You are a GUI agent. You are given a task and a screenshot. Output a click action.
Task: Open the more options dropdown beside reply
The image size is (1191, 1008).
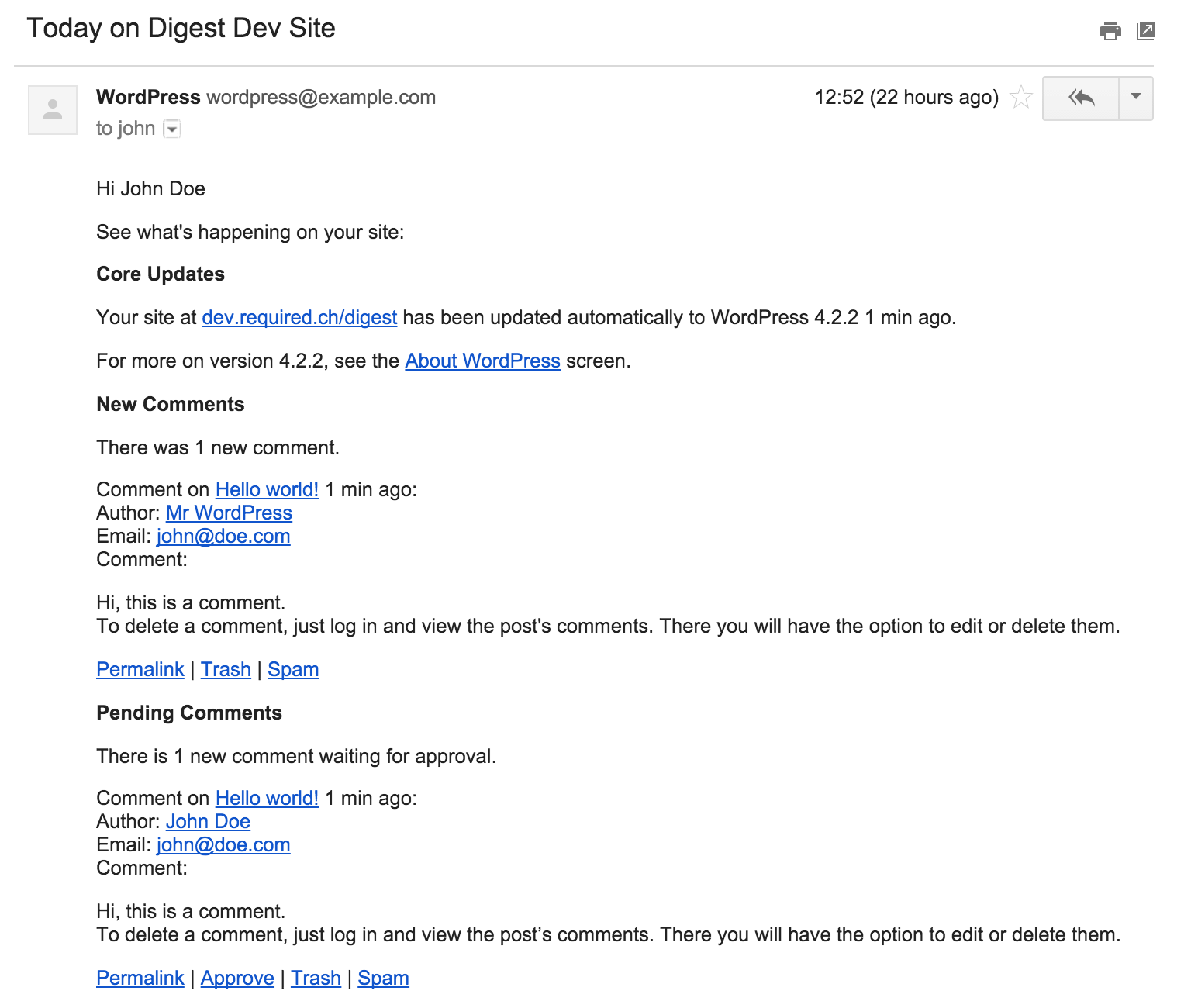tap(1136, 98)
